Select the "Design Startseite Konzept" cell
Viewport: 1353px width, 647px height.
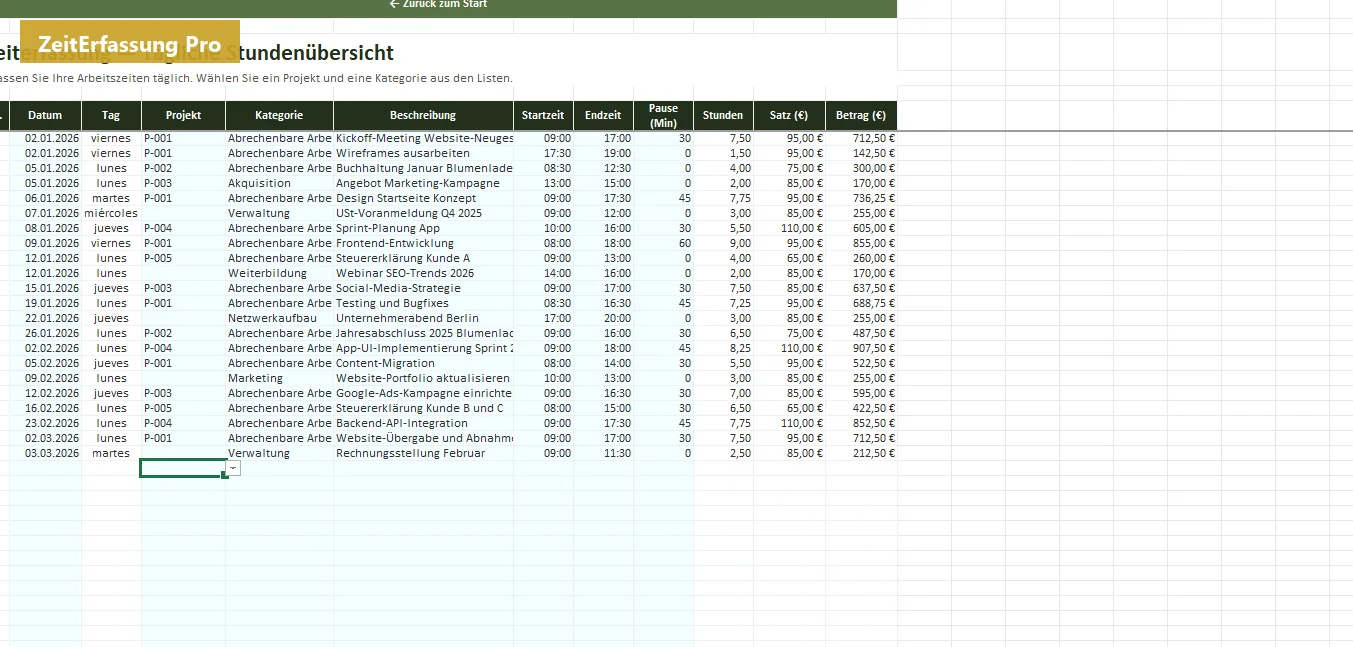(x=423, y=198)
